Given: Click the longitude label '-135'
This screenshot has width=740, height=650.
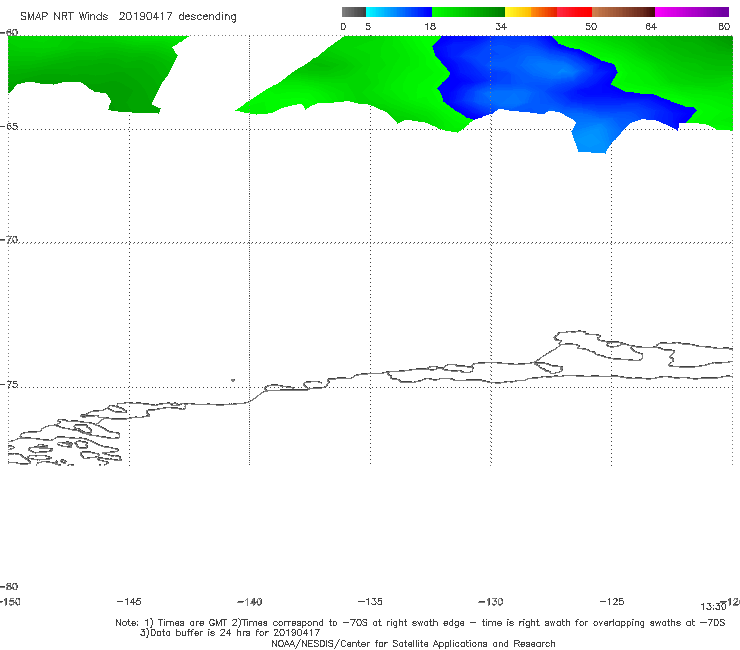Looking at the screenshot, I should [x=370, y=601].
